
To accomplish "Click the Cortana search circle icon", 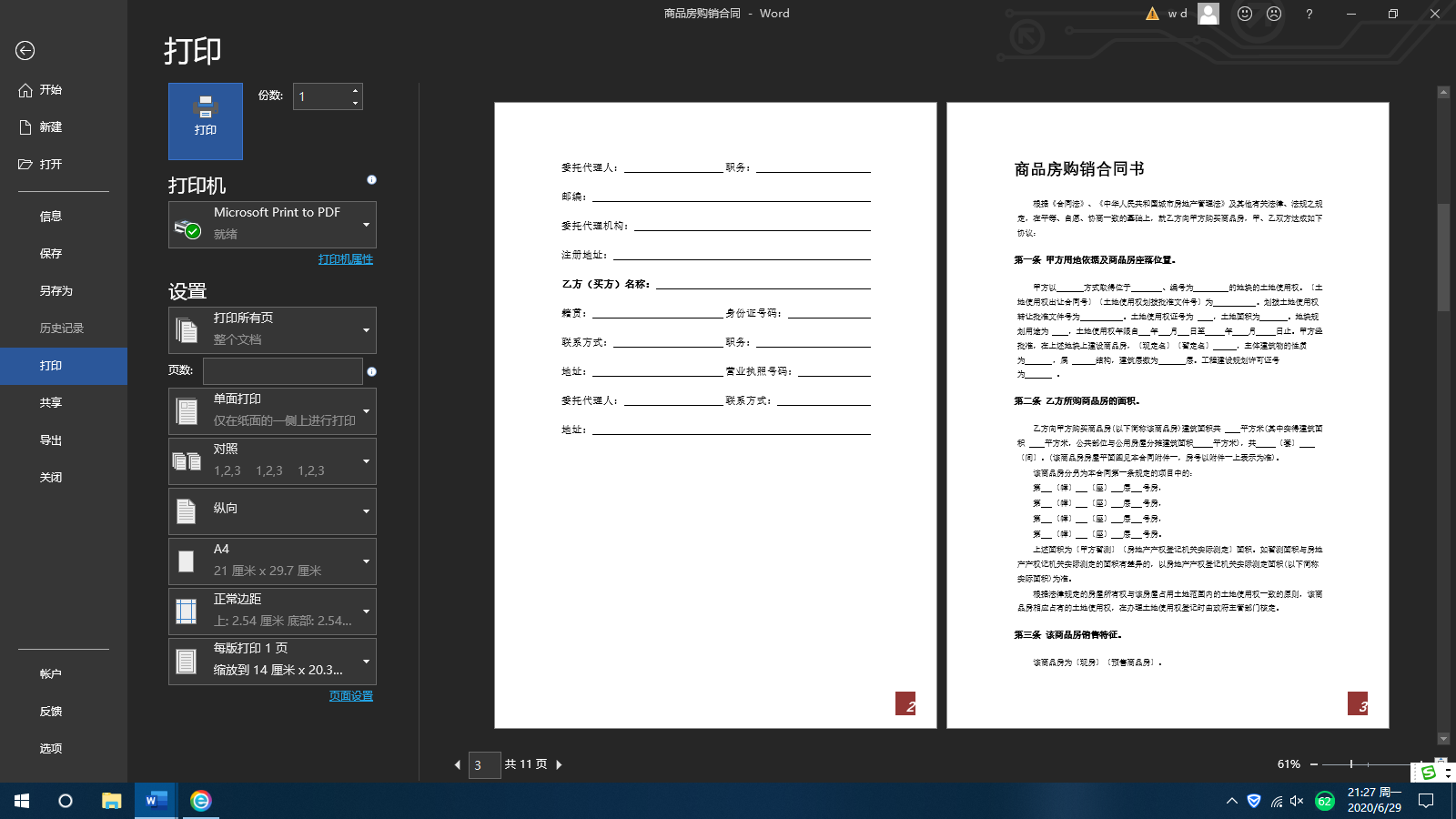I will [x=66, y=801].
